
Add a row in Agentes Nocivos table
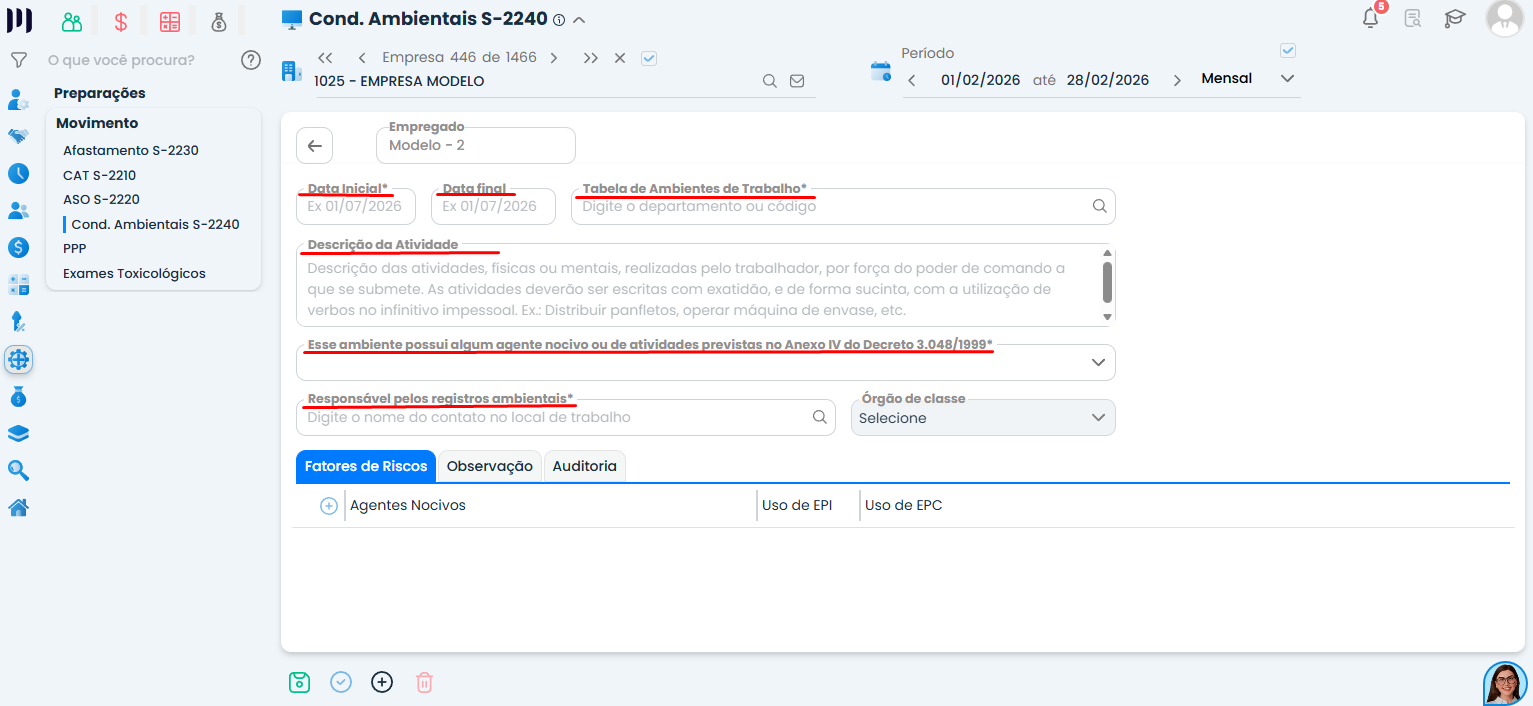coord(328,506)
